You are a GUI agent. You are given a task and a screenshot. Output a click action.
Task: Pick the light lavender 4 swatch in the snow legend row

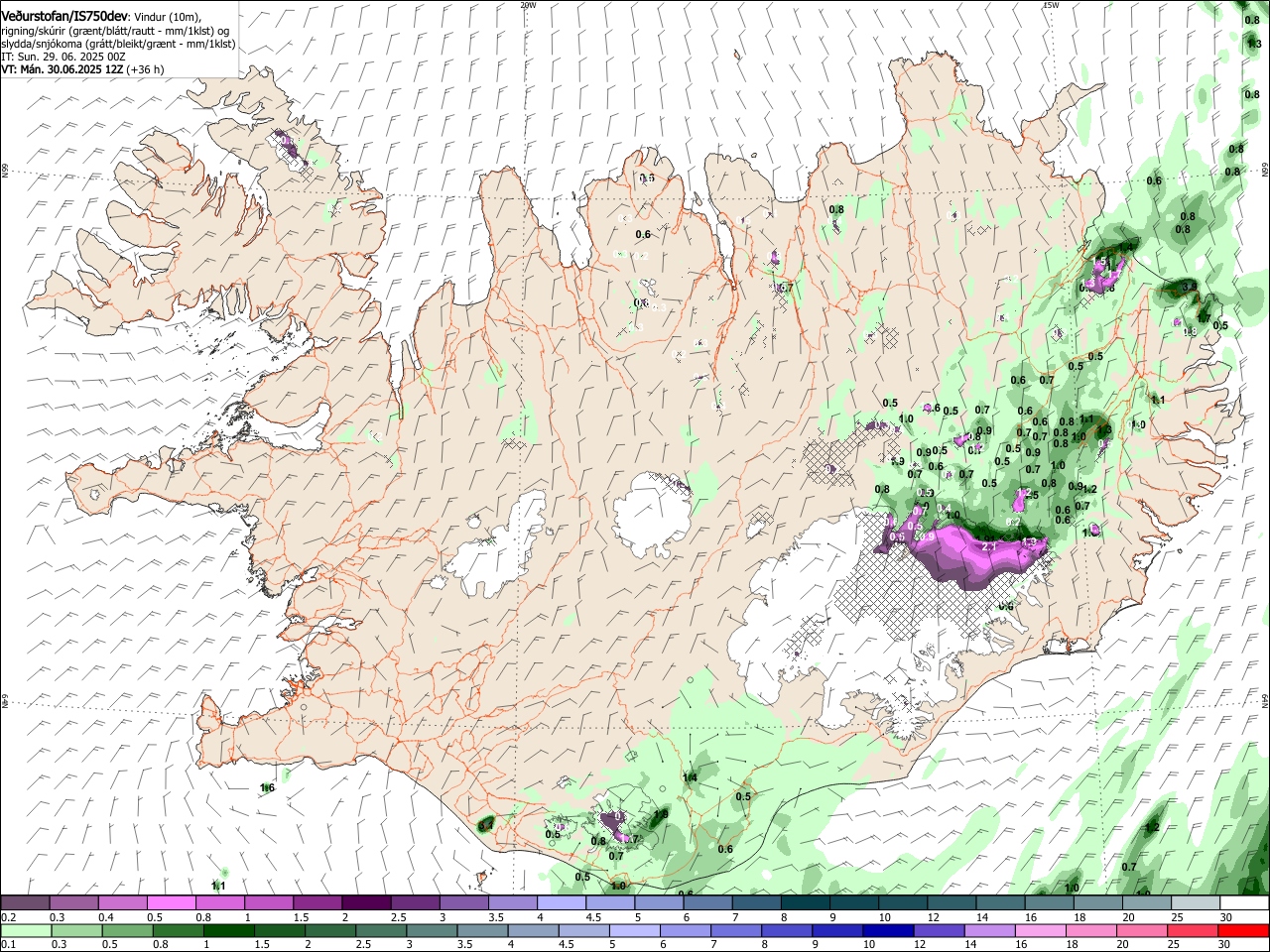point(560,903)
